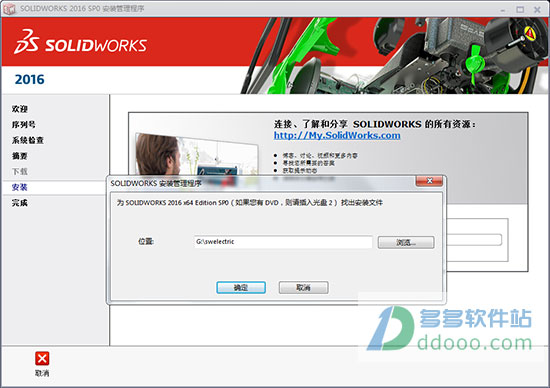Click the G:\swelectric location field
Screen dimensions: 550x388
[283, 242]
